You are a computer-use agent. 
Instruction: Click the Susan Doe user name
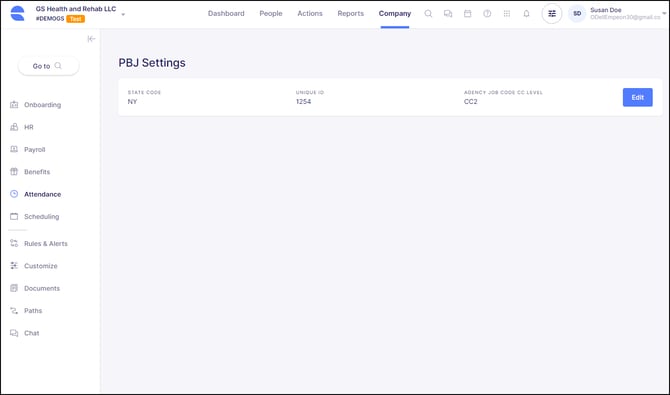606,10
